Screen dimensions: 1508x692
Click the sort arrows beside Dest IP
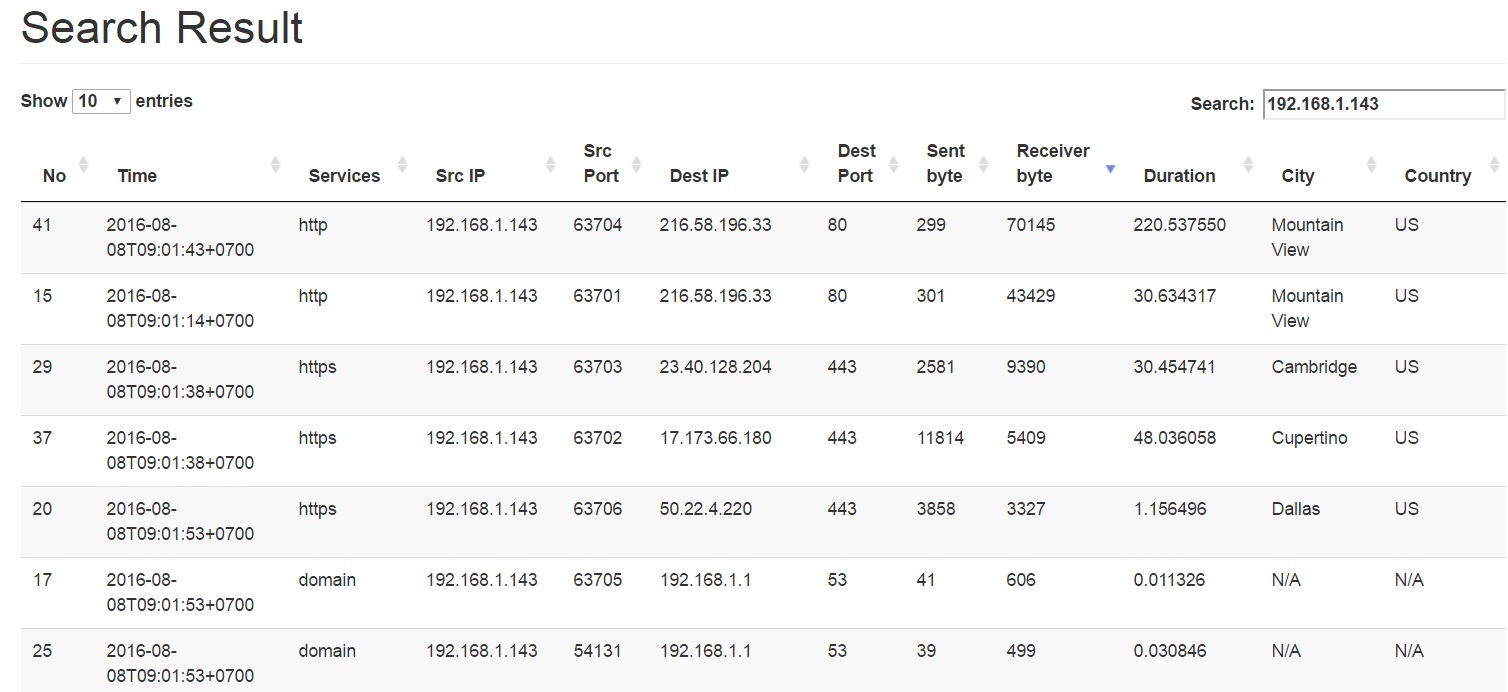(x=804, y=164)
